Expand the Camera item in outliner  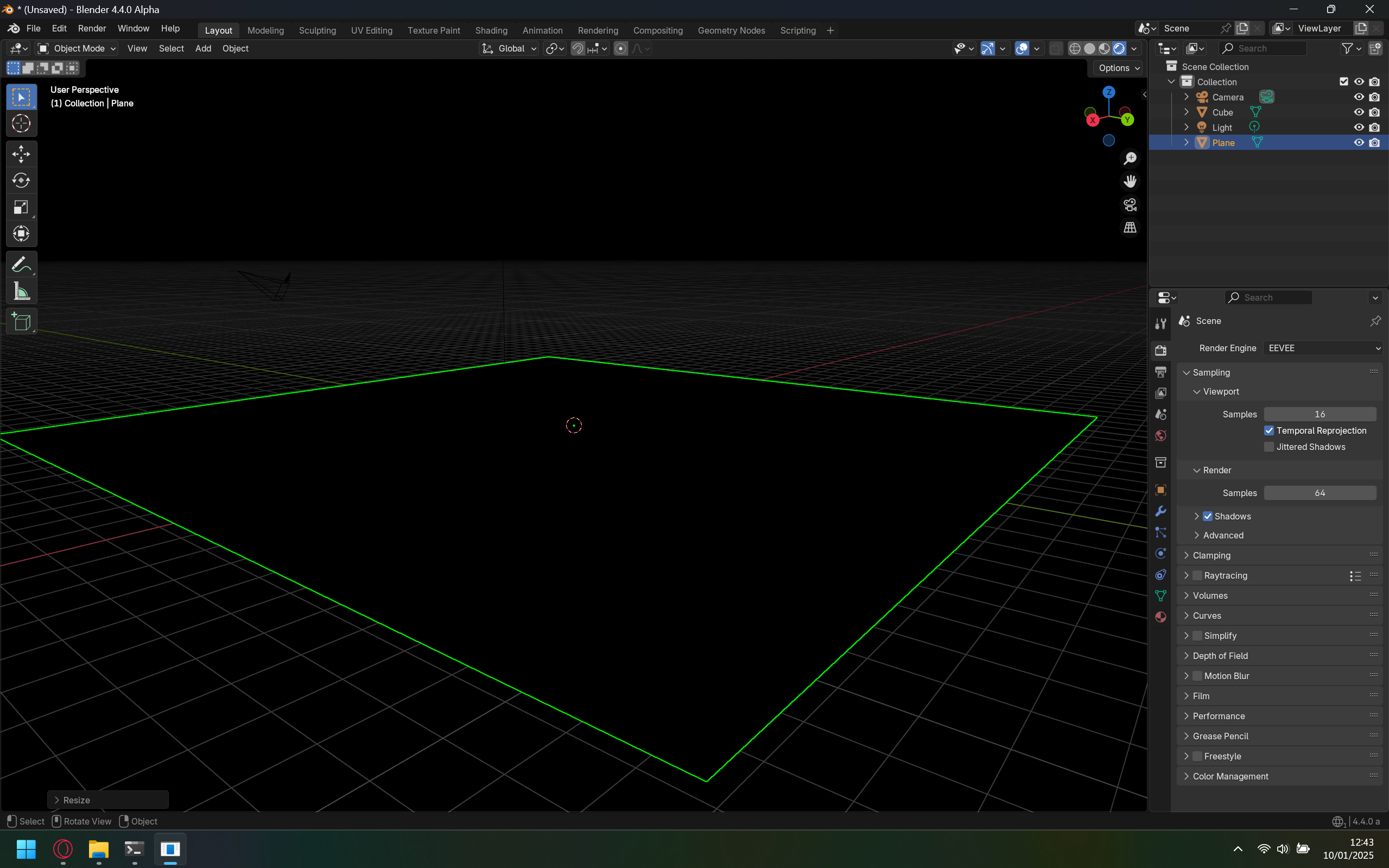(1187, 97)
